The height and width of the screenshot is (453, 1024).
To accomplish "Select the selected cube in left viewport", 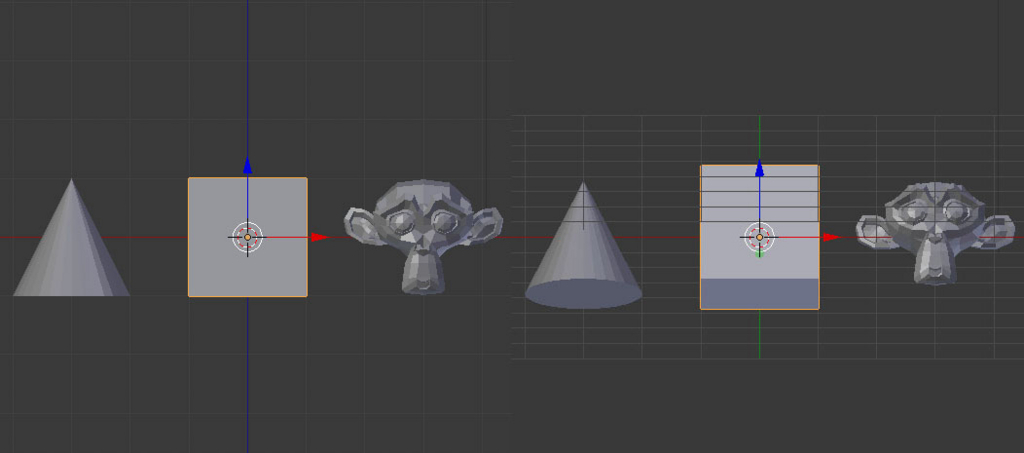I will 248,237.
